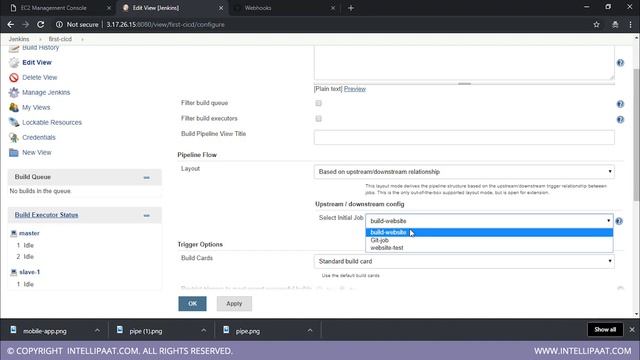Open the Build Cards dropdown

(464, 261)
